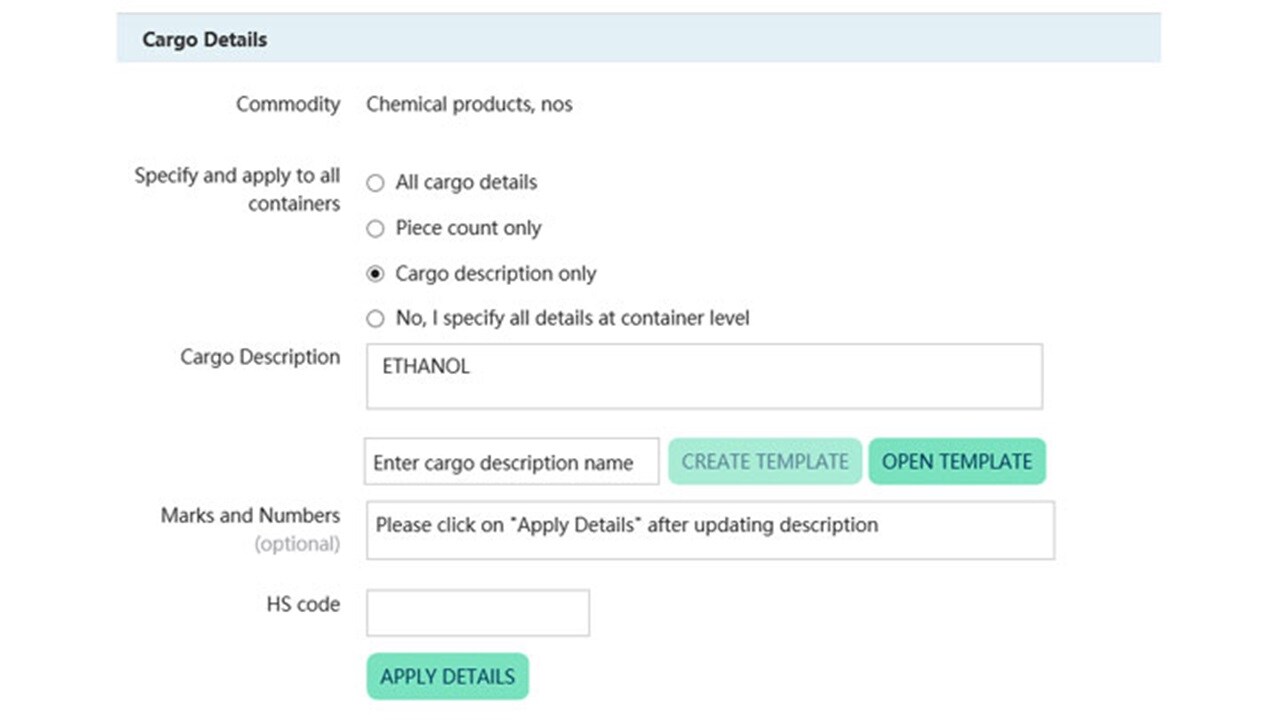Screen dimensions: 1280x720
Task: Enable the Cargo description only setting
Action: [375, 273]
